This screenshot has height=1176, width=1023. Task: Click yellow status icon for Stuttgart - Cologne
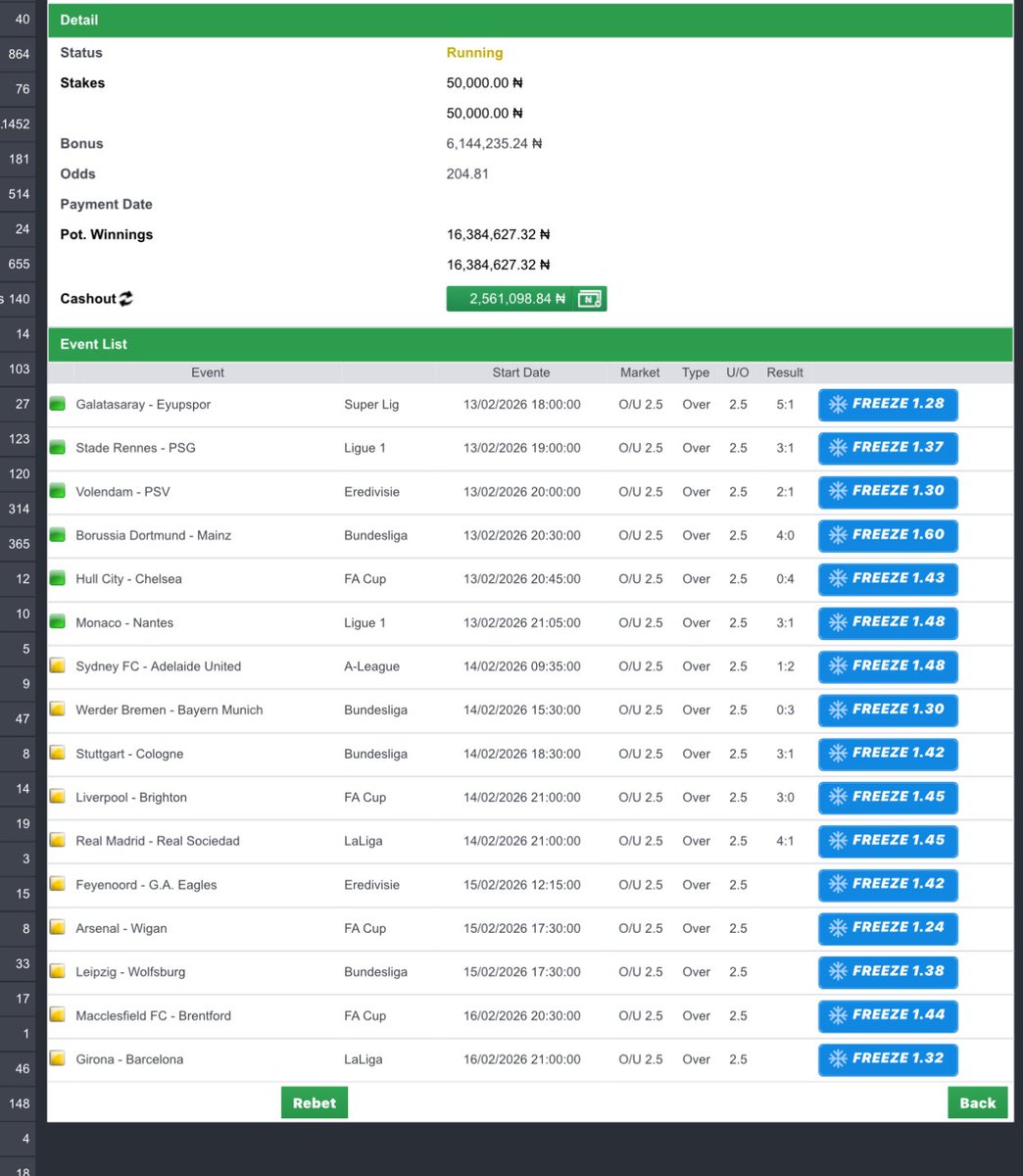click(x=57, y=754)
